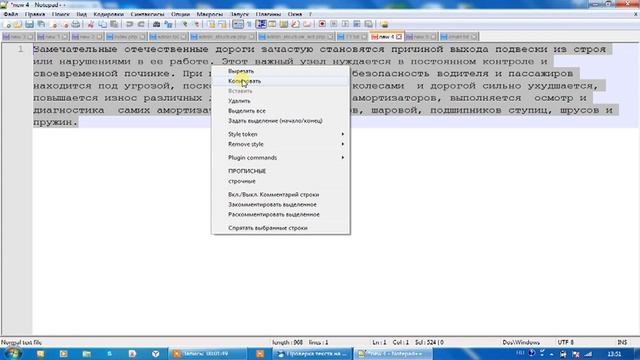Click the UTF-8 encoding status entry
This screenshot has width=640, height=360.
click(566, 342)
